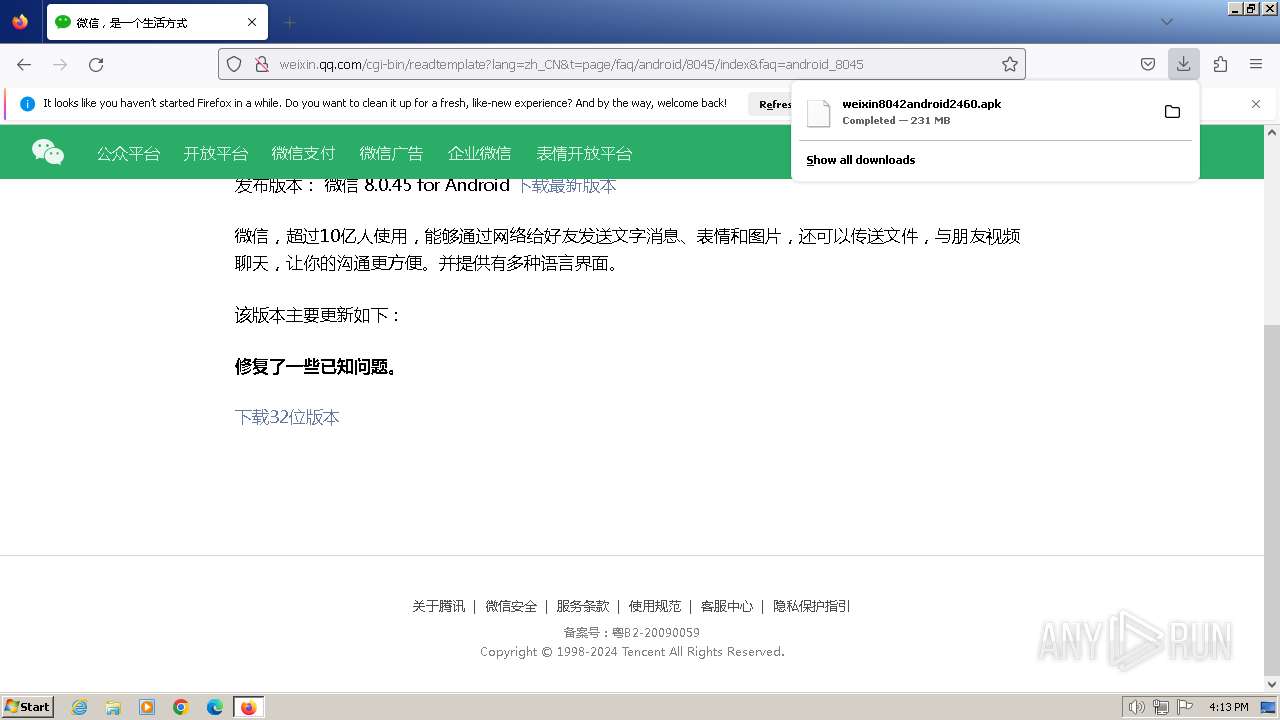Click the info icon in notification bar
The image size is (1280, 720).
pyautogui.click(x=27, y=103)
